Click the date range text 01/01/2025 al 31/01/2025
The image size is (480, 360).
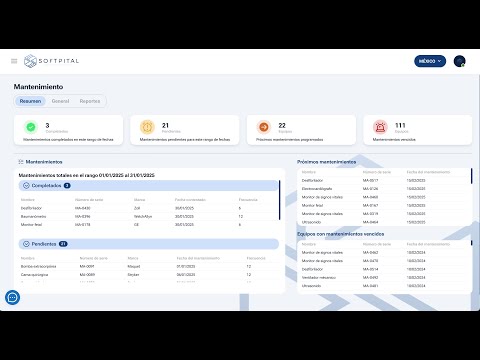[127, 175]
